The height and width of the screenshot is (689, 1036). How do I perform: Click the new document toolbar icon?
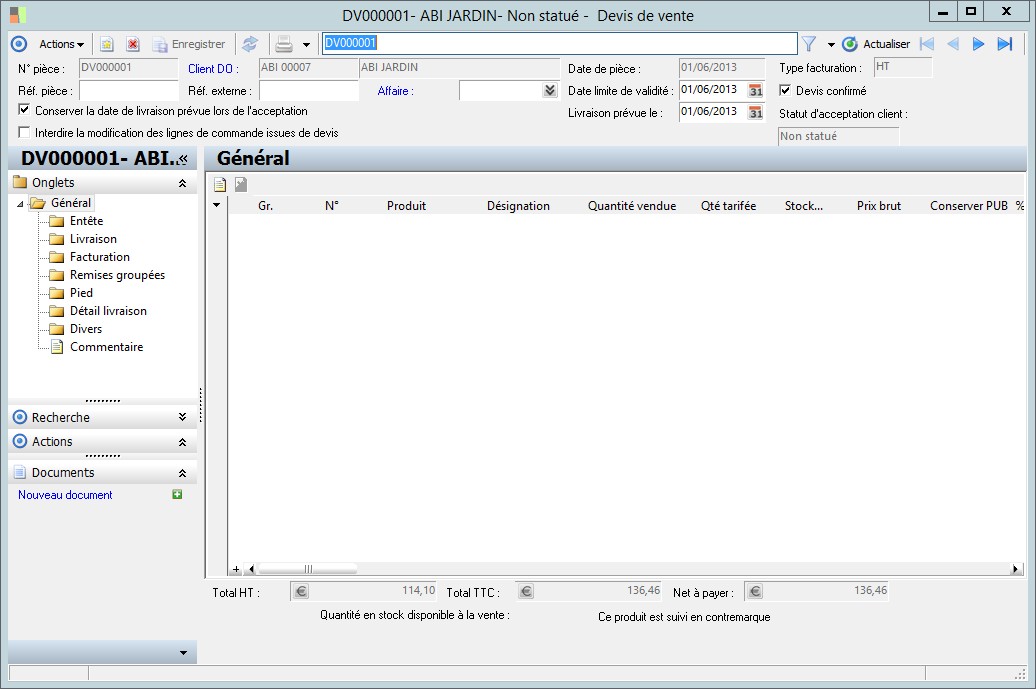tap(106, 44)
